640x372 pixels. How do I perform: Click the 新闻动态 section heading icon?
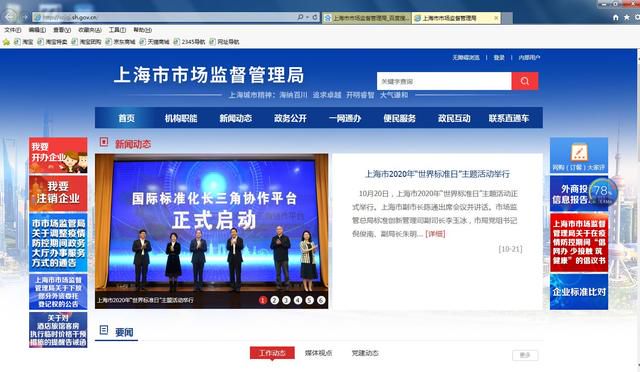(104, 142)
